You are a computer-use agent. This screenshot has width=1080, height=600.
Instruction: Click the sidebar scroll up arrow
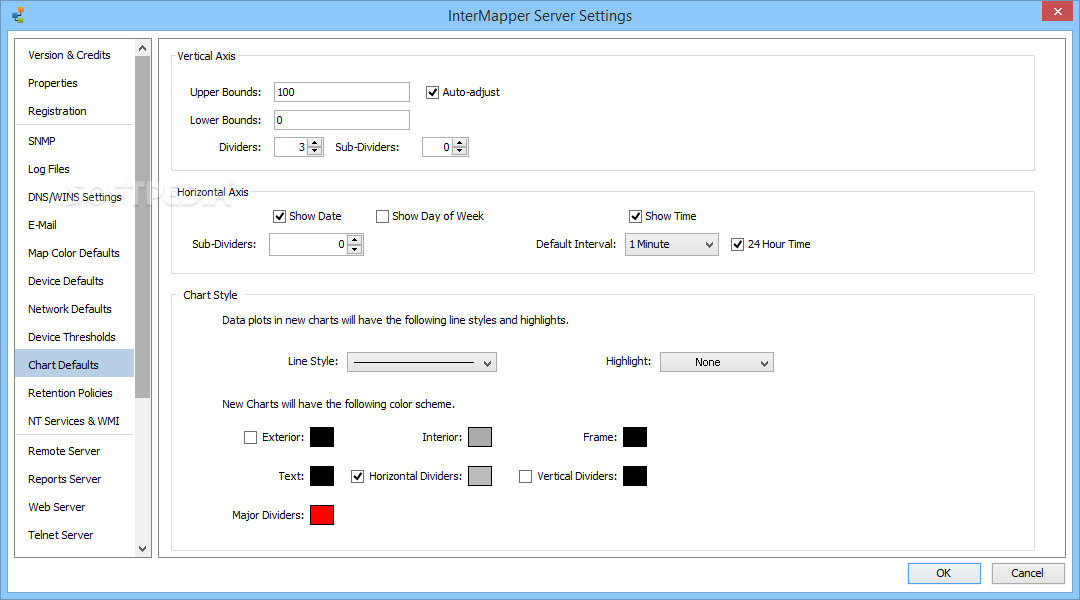pyautogui.click(x=143, y=48)
